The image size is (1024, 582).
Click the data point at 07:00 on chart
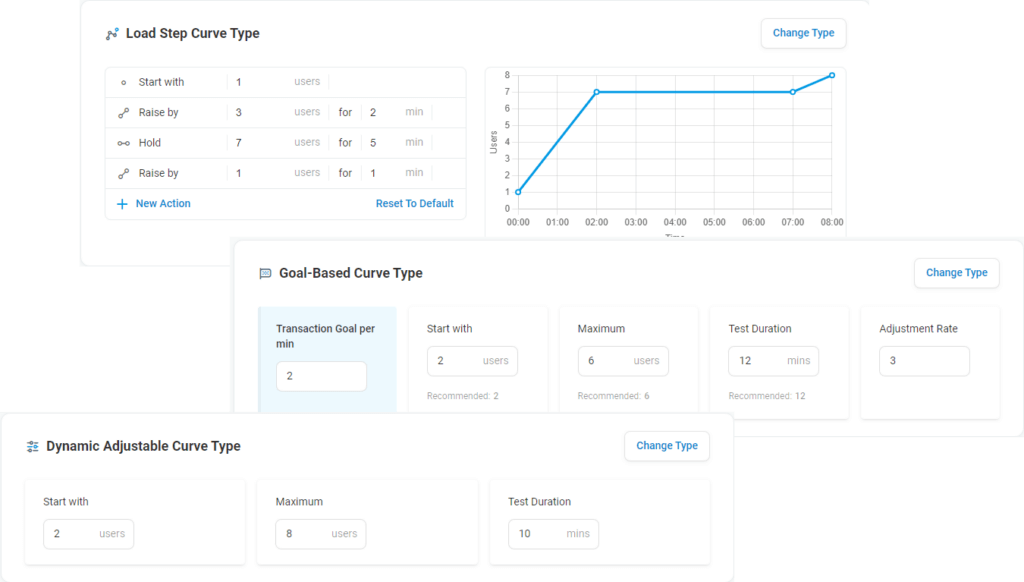coord(792,92)
